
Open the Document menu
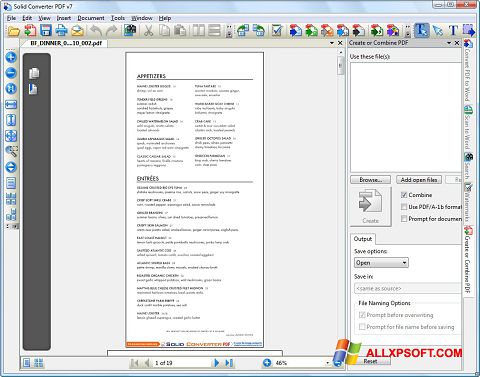91,18
